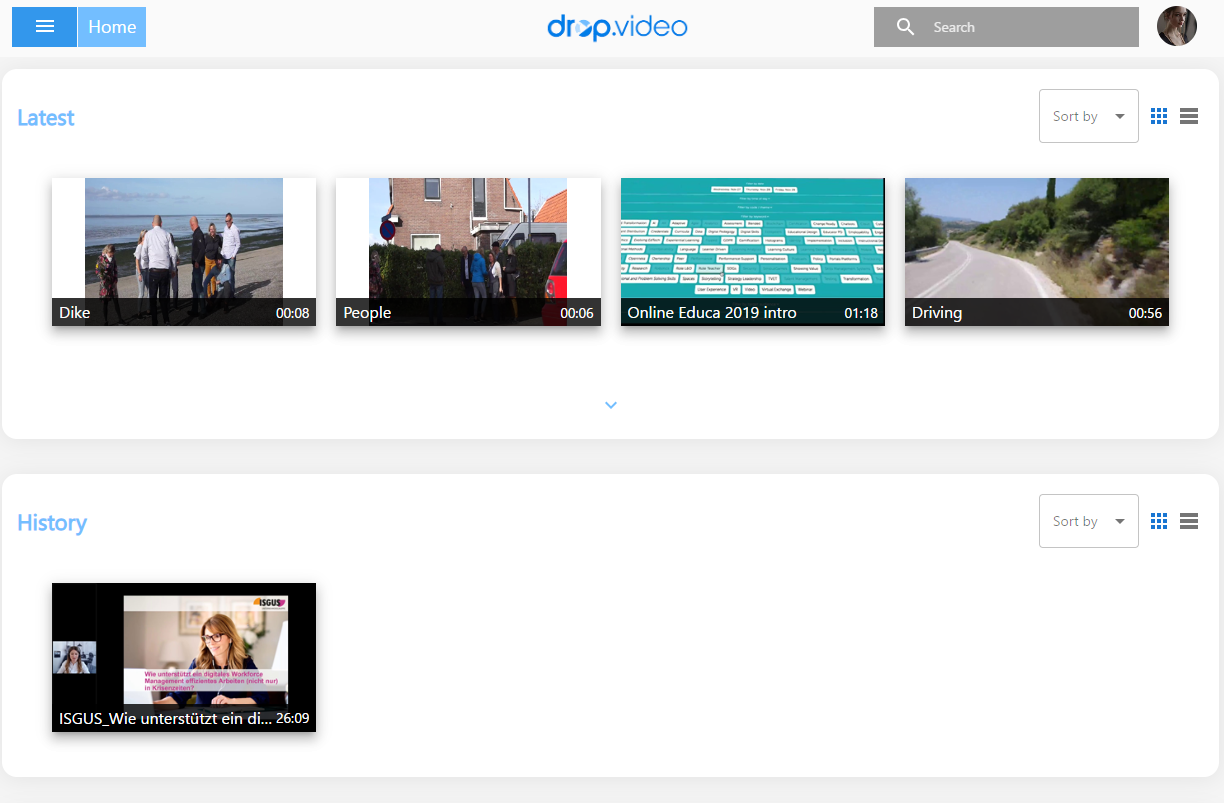
Task: Switch History section to grid view
Action: [x=1159, y=521]
